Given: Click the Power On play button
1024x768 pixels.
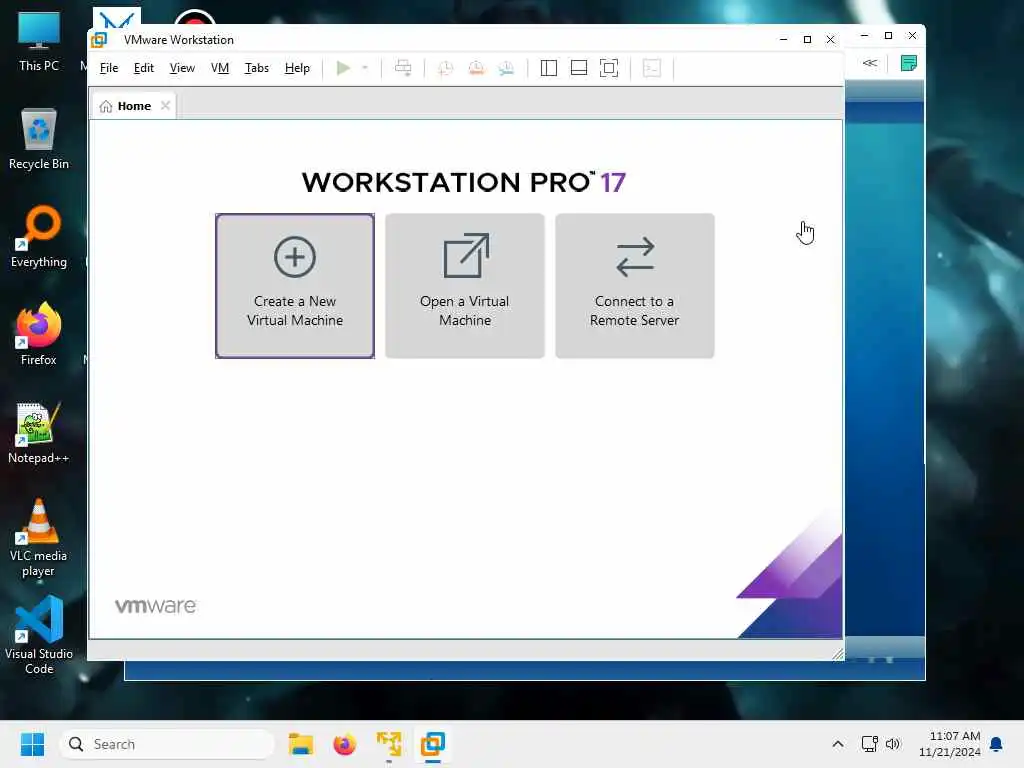Looking at the screenshot, I should [x=344, y=68].
